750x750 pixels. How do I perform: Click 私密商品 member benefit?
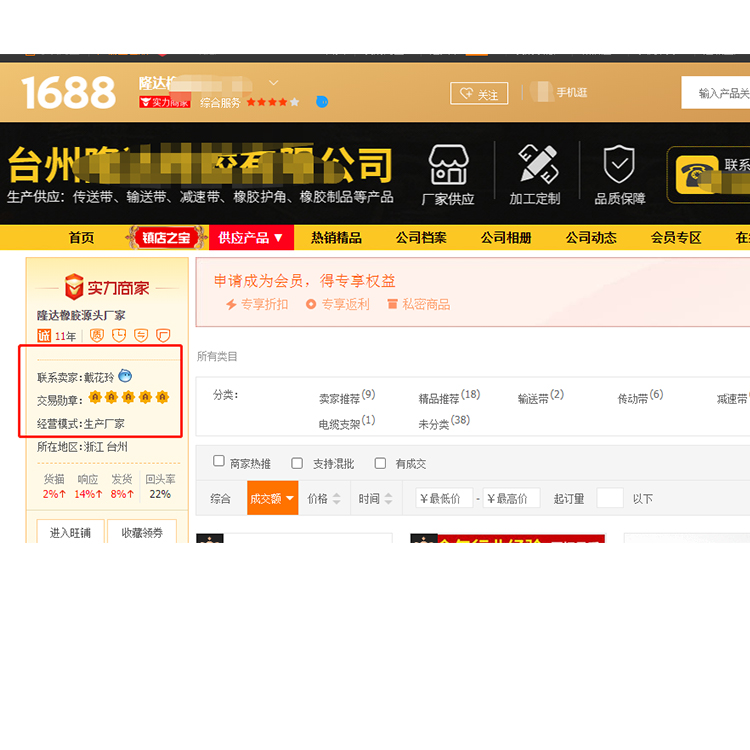(419, 305)
